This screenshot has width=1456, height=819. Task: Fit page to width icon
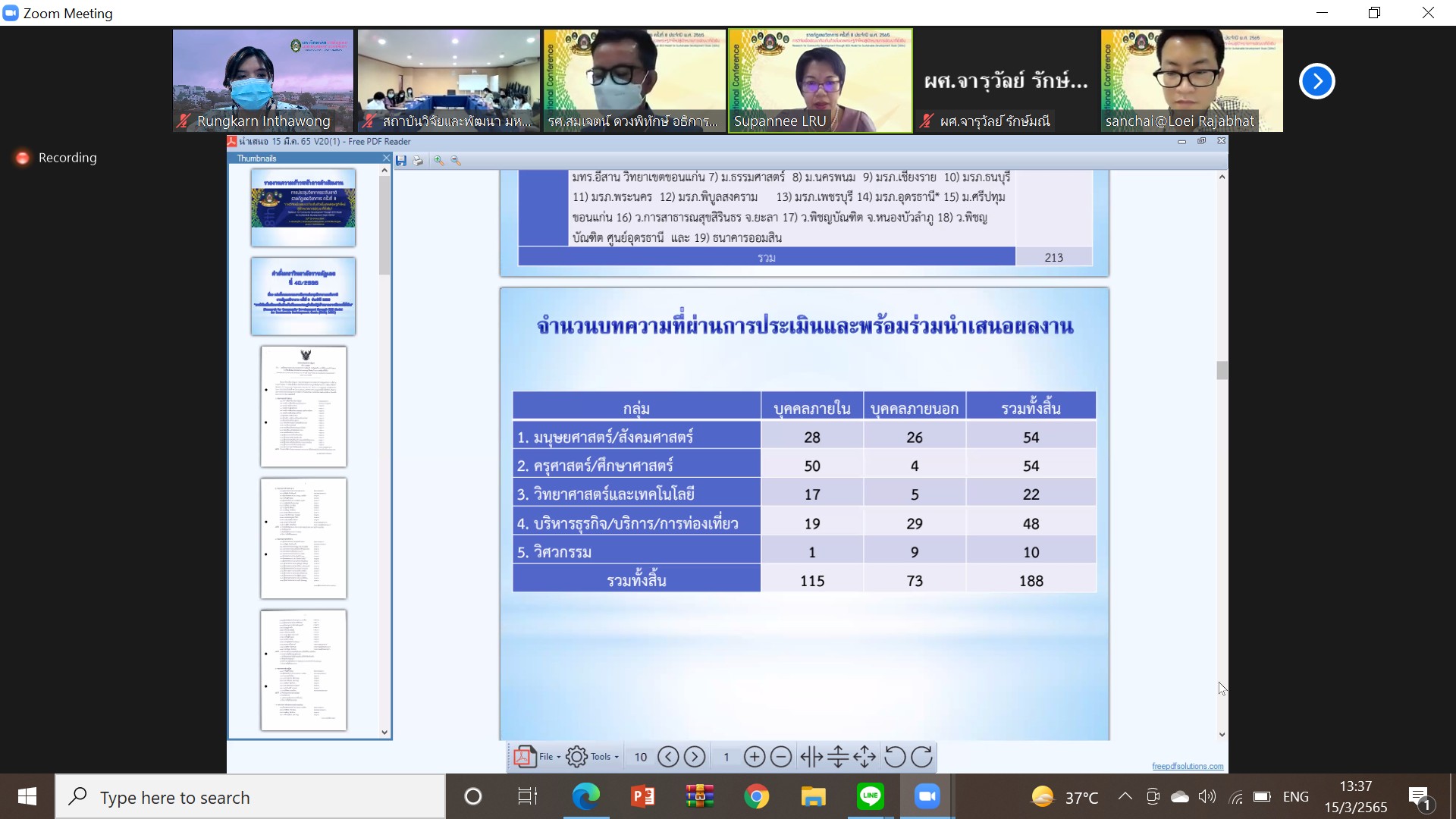[x=811, y=757]
